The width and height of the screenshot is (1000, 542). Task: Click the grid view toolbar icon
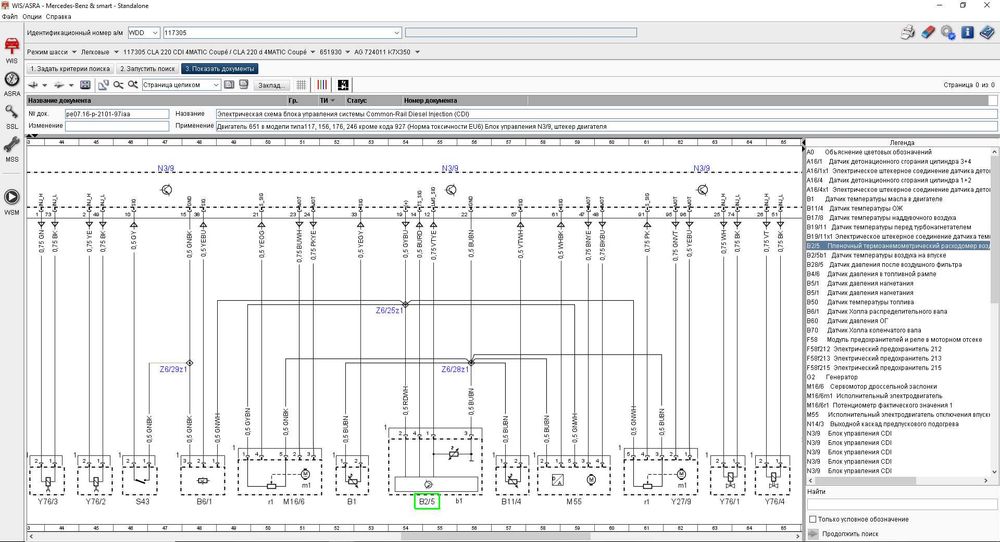(301, 85)
